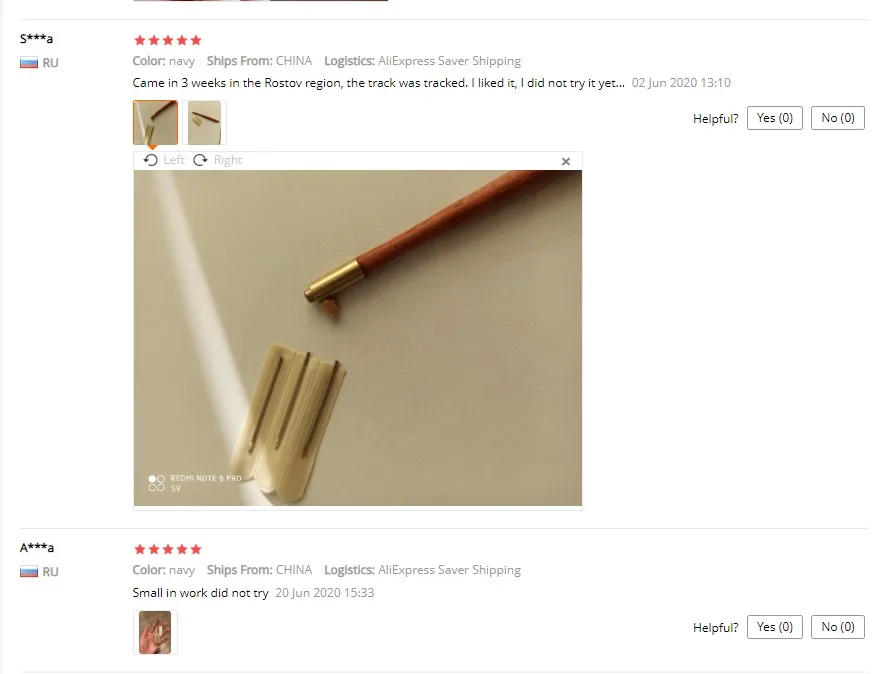Click the Russian flag beside A***a
This screenshot has height=674, width=885.
click(29, 572)
